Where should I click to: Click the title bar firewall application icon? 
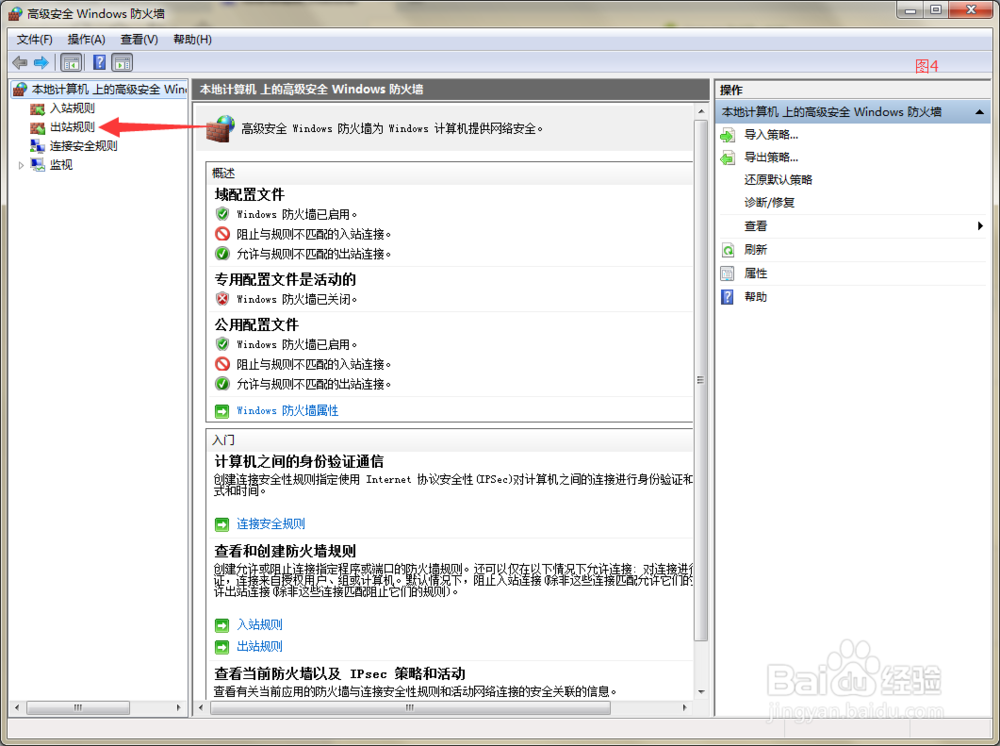[15, 13]
